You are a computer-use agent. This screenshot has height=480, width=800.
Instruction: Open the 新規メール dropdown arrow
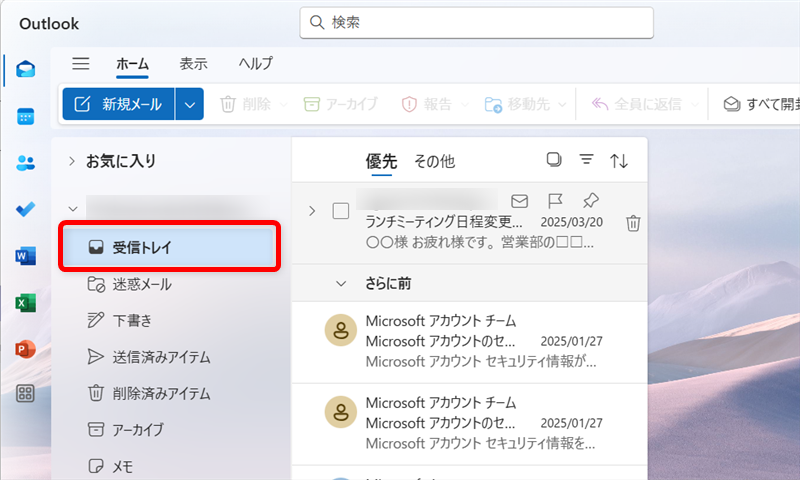[189, 104]
